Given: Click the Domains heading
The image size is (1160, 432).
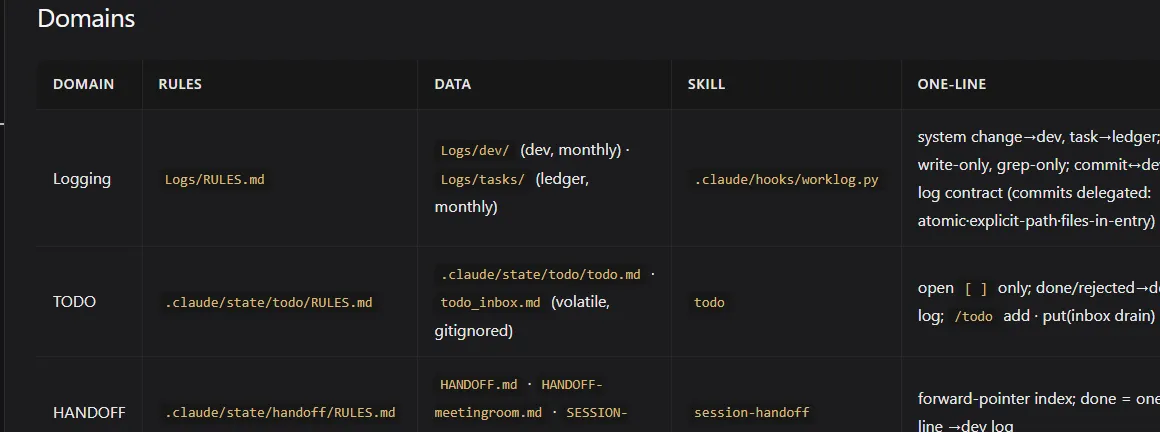Looking at the screenshot, I should coord(86,18).
